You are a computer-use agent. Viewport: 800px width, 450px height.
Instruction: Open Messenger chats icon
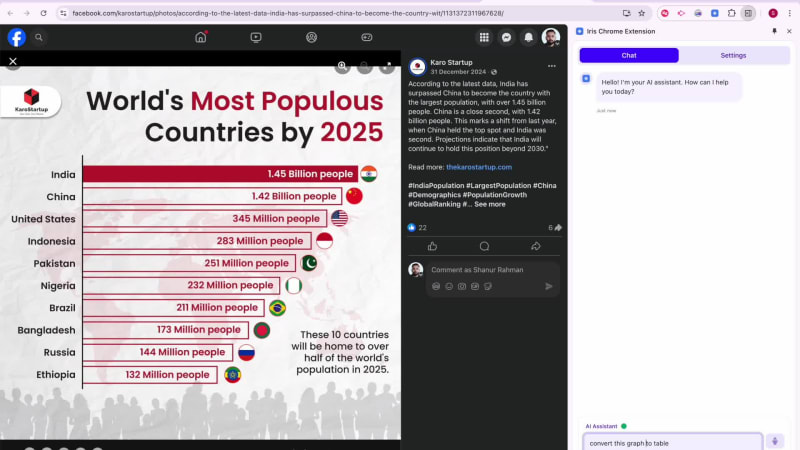[x=506, y=37]
